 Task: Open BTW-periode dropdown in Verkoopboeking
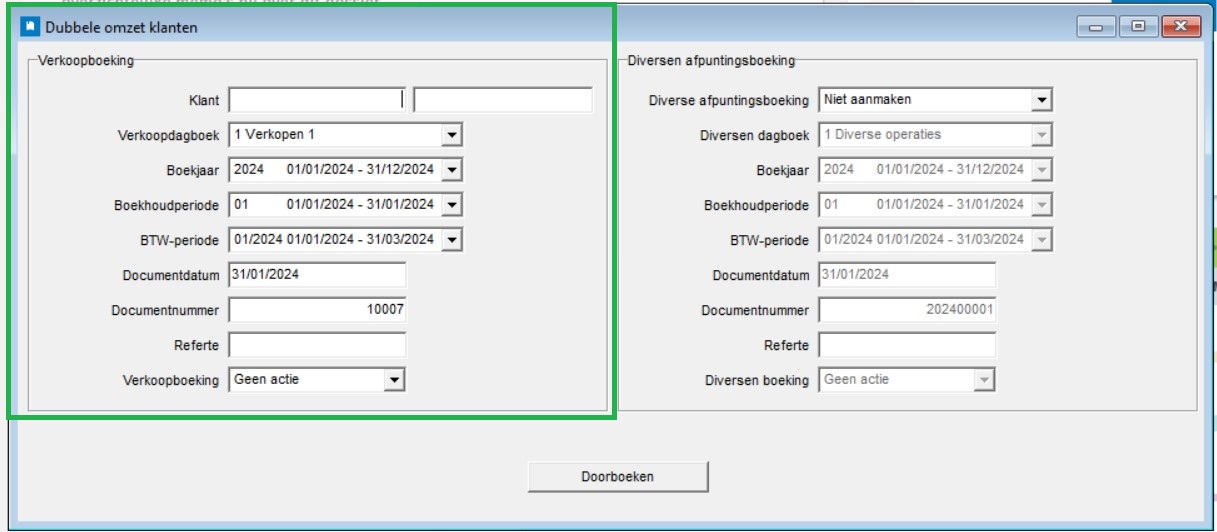(x=452, y=240)
